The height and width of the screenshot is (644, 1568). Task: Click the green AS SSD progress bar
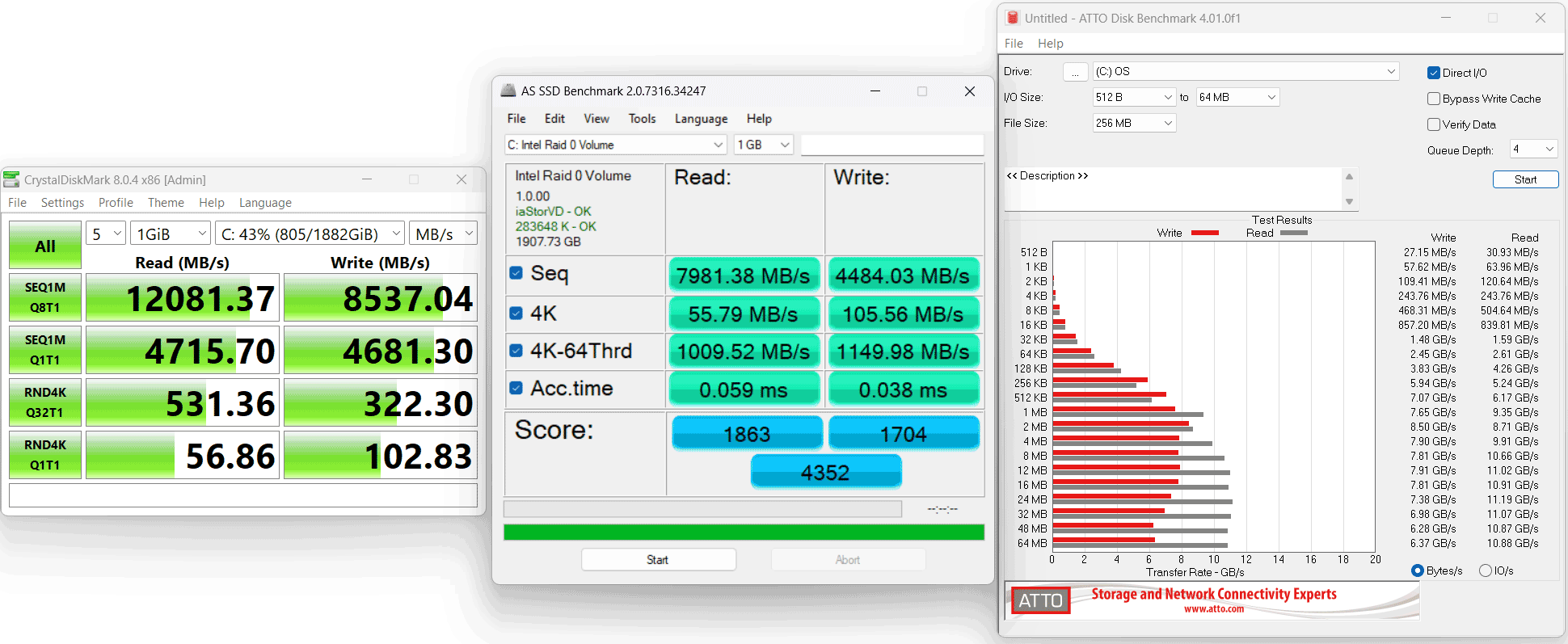[744, 532]
